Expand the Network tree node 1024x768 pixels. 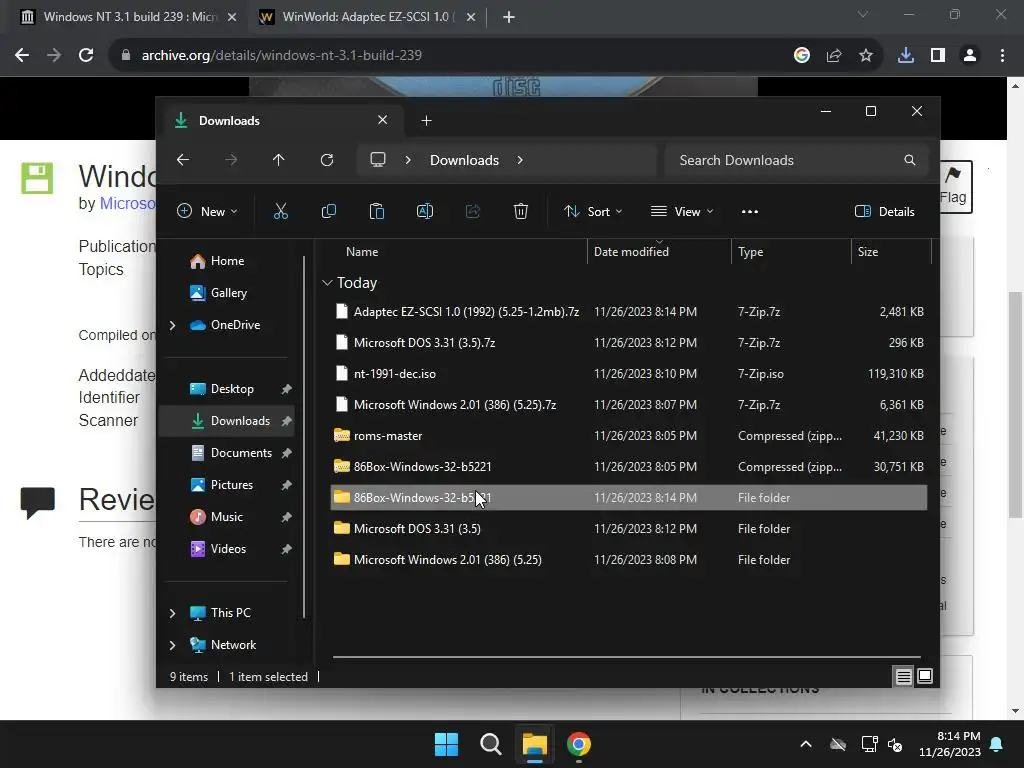pos(172,645)
